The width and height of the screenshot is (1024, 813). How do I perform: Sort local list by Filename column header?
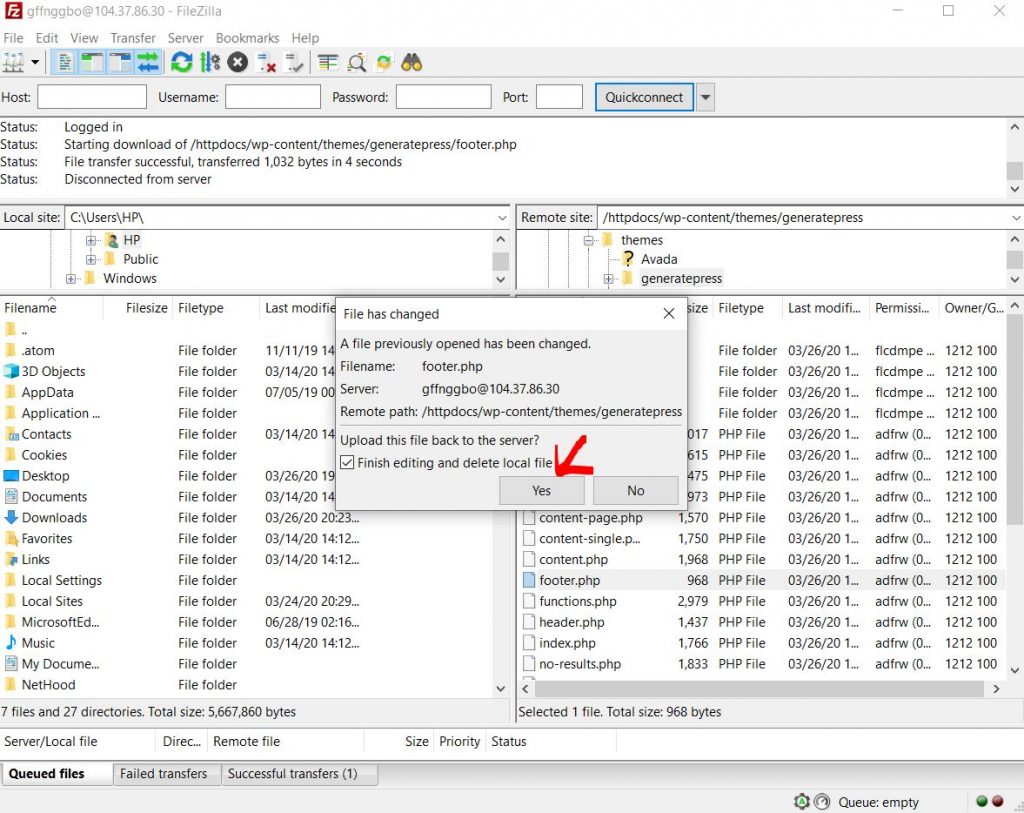(51, 308)
